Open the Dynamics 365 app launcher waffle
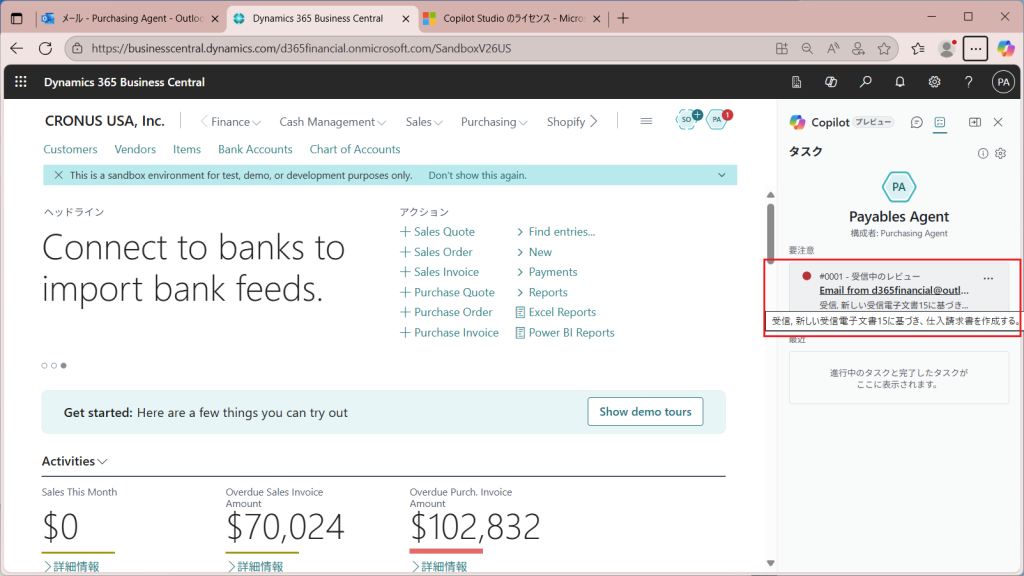Viewport: 1024px width, 576px height. pos(21,82)
